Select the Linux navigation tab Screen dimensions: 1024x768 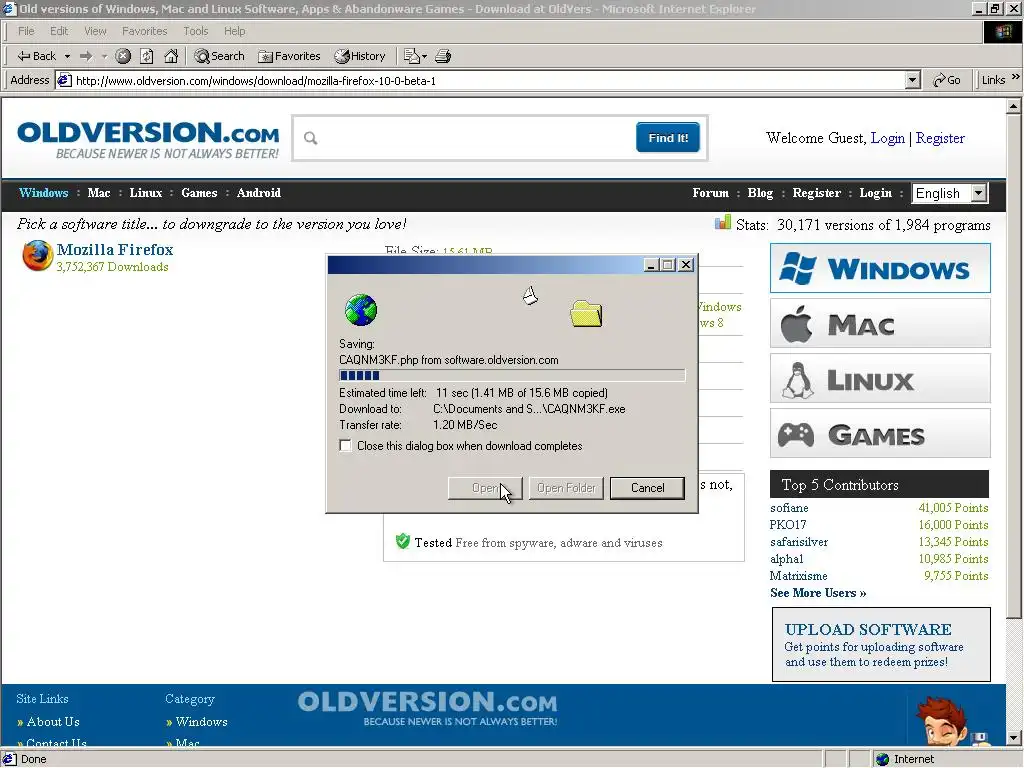146,193
